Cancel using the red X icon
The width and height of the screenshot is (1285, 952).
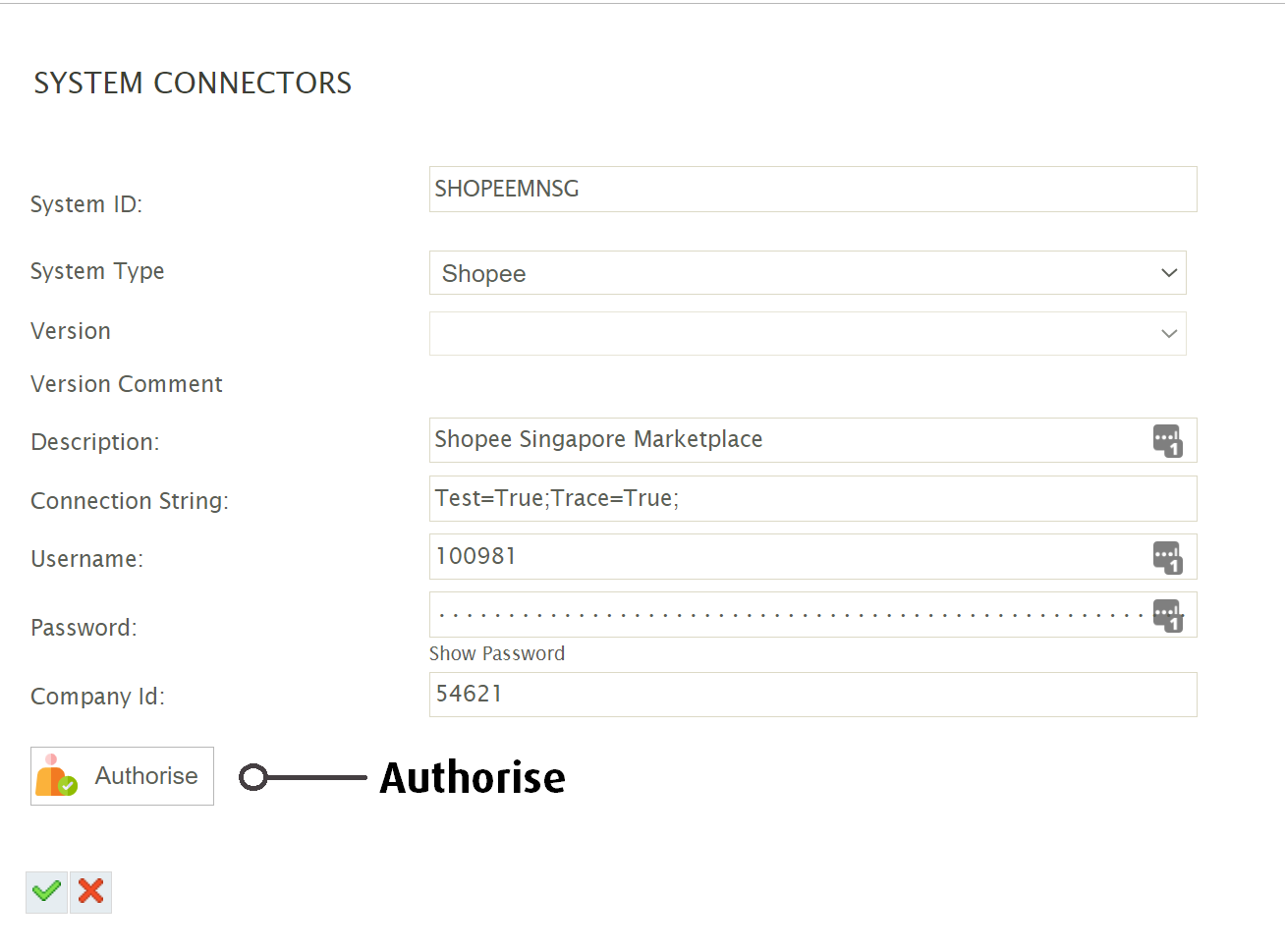coord(91,892)
